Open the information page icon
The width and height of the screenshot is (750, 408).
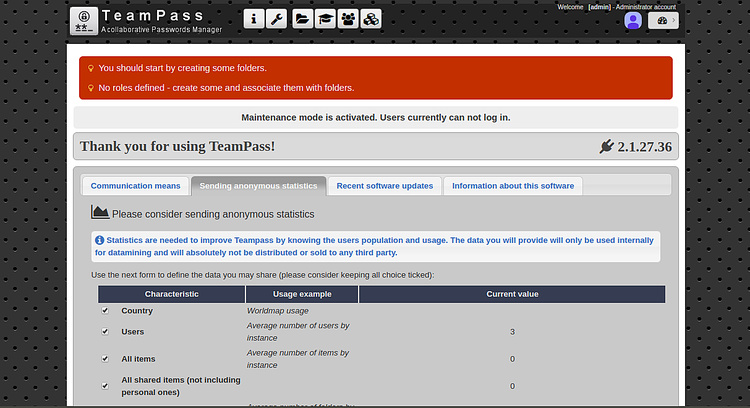click(254, 19)
